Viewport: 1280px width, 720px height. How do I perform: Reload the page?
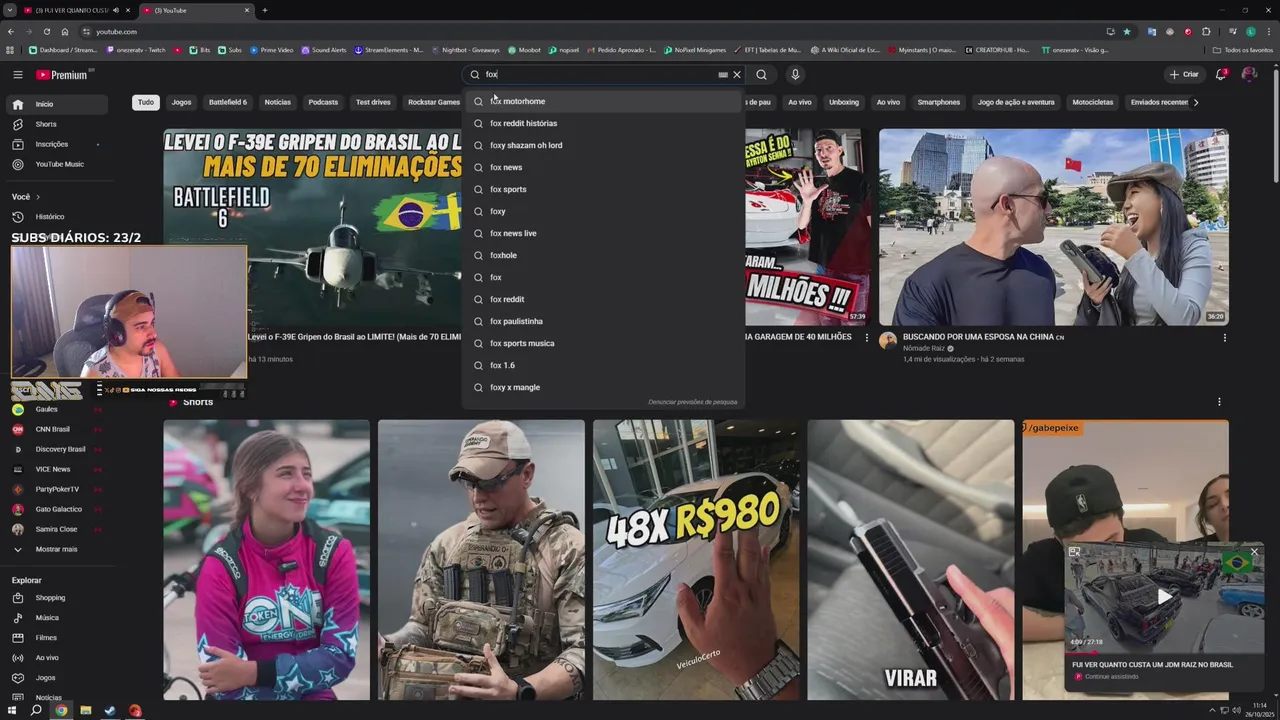(46, 31)
